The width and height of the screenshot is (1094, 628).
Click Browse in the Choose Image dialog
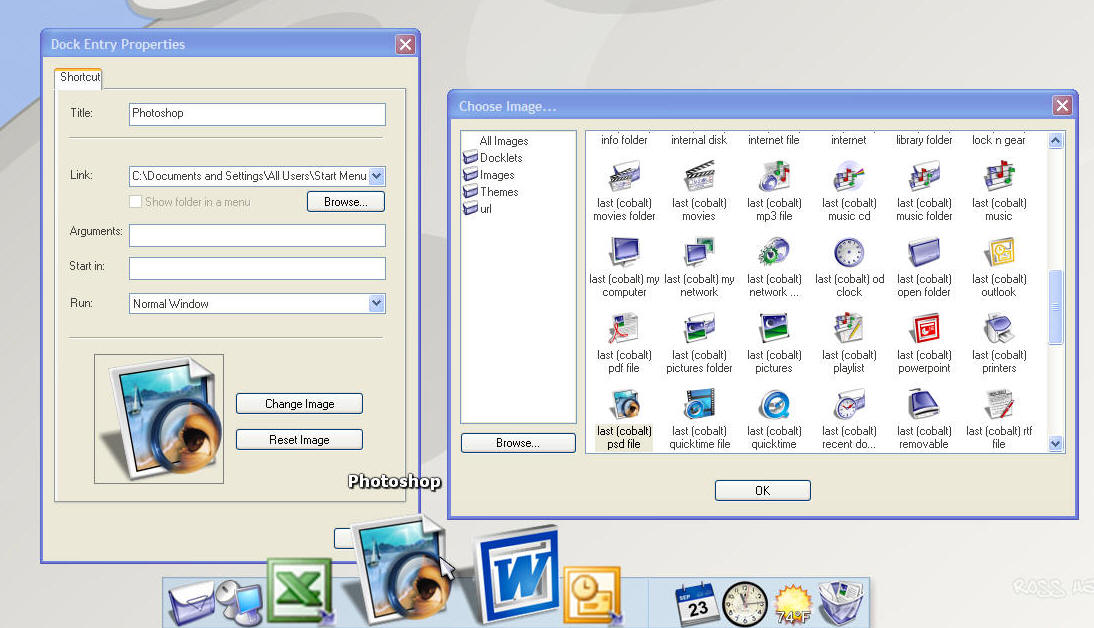coord(518,443)
